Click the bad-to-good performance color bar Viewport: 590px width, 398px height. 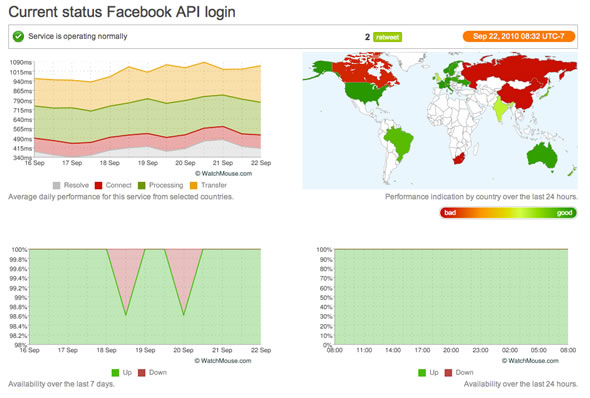(508, 213)
